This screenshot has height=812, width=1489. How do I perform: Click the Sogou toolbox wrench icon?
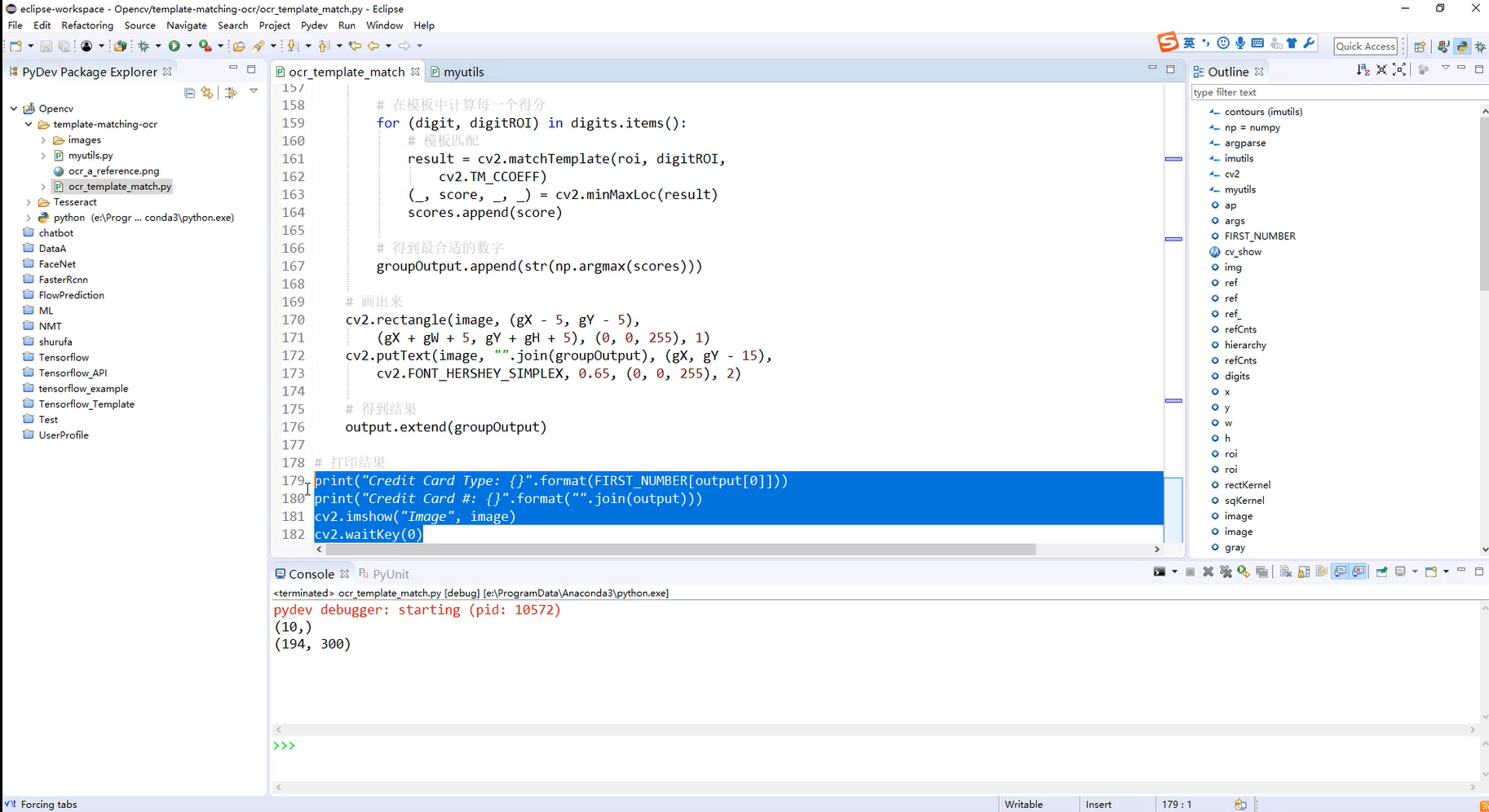pos(1310,43)
